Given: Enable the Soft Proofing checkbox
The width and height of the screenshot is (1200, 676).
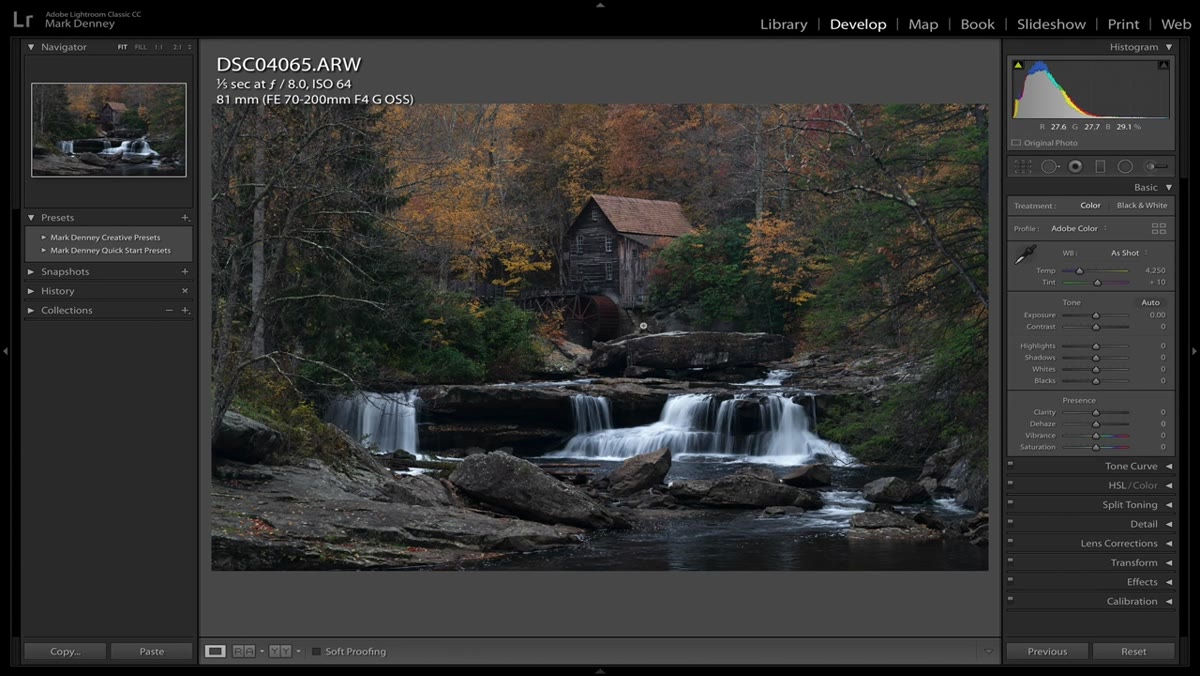Looking at the screenshot, I should (316, 652).
